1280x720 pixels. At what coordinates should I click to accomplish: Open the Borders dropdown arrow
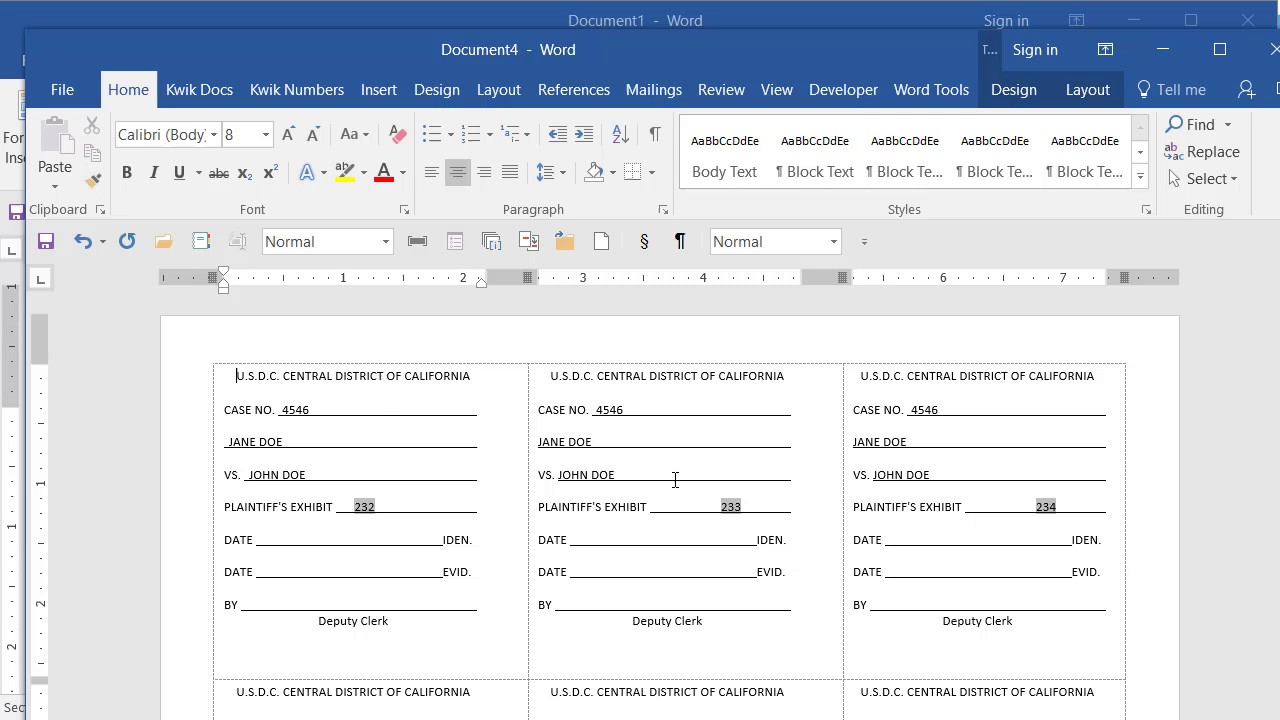pyautogui.click(x=651, y=173)
